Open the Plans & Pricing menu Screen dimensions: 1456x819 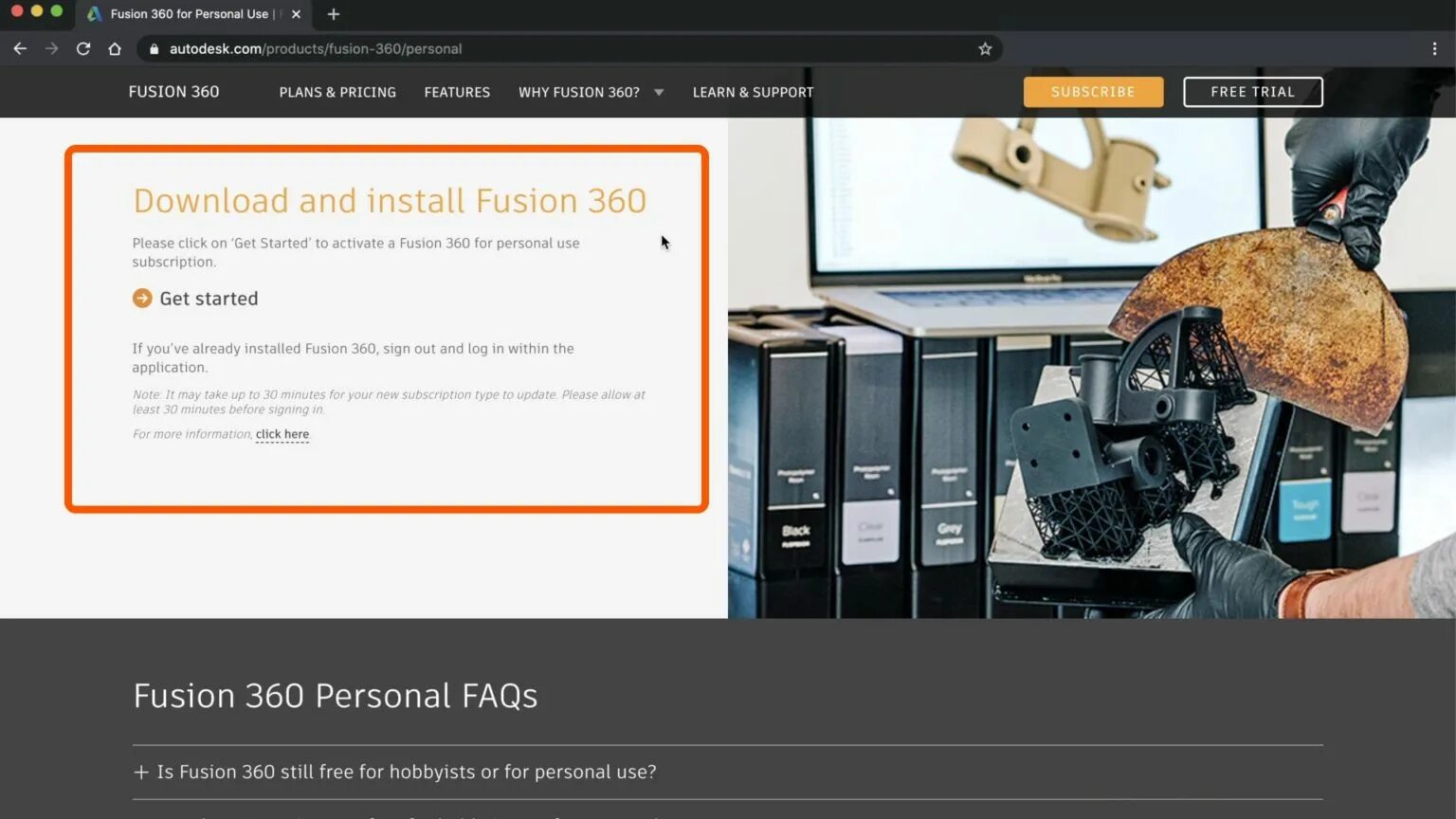click(x=337, y=92)
